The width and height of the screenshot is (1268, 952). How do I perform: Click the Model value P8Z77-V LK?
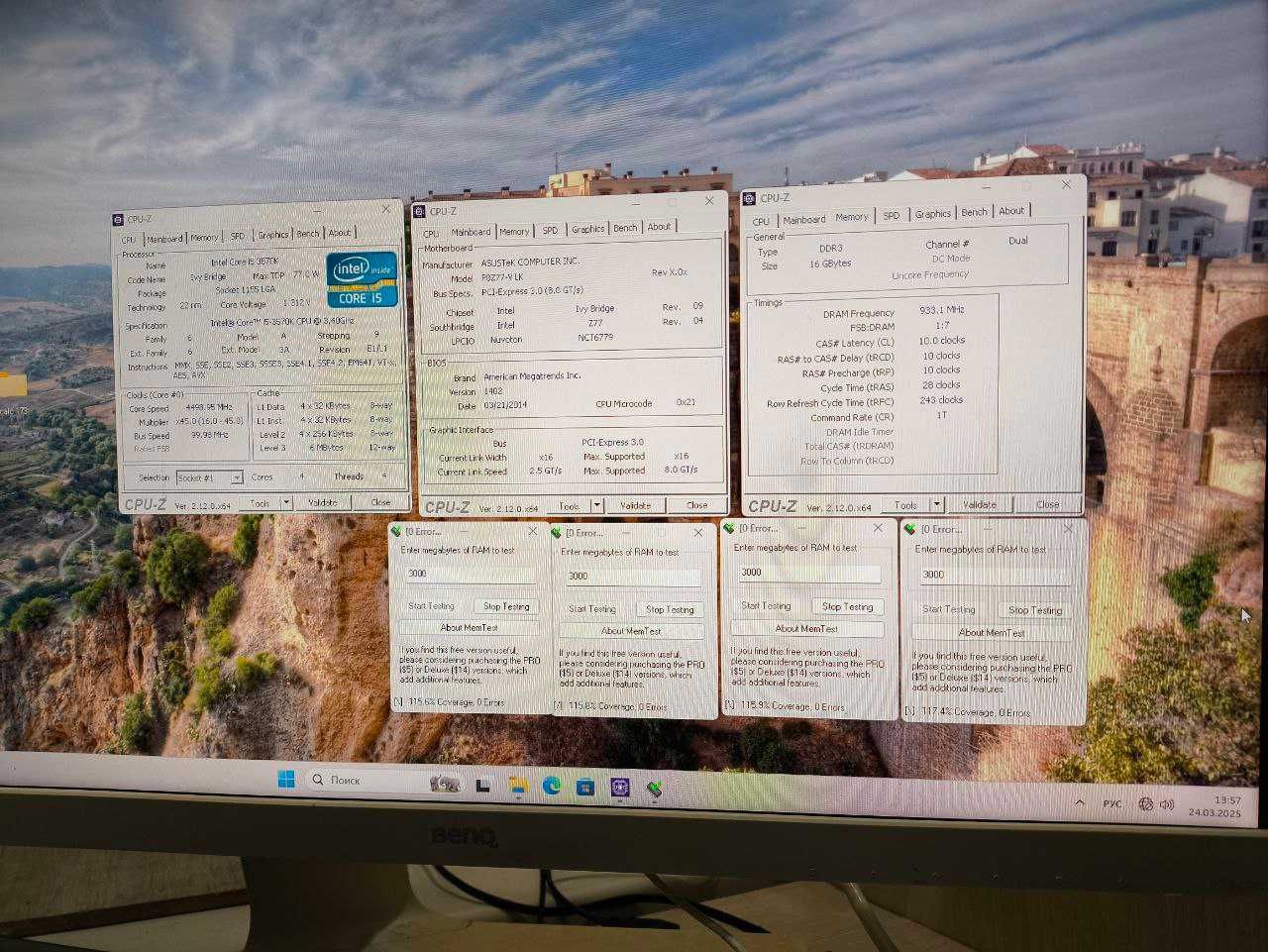click(504, 278)
